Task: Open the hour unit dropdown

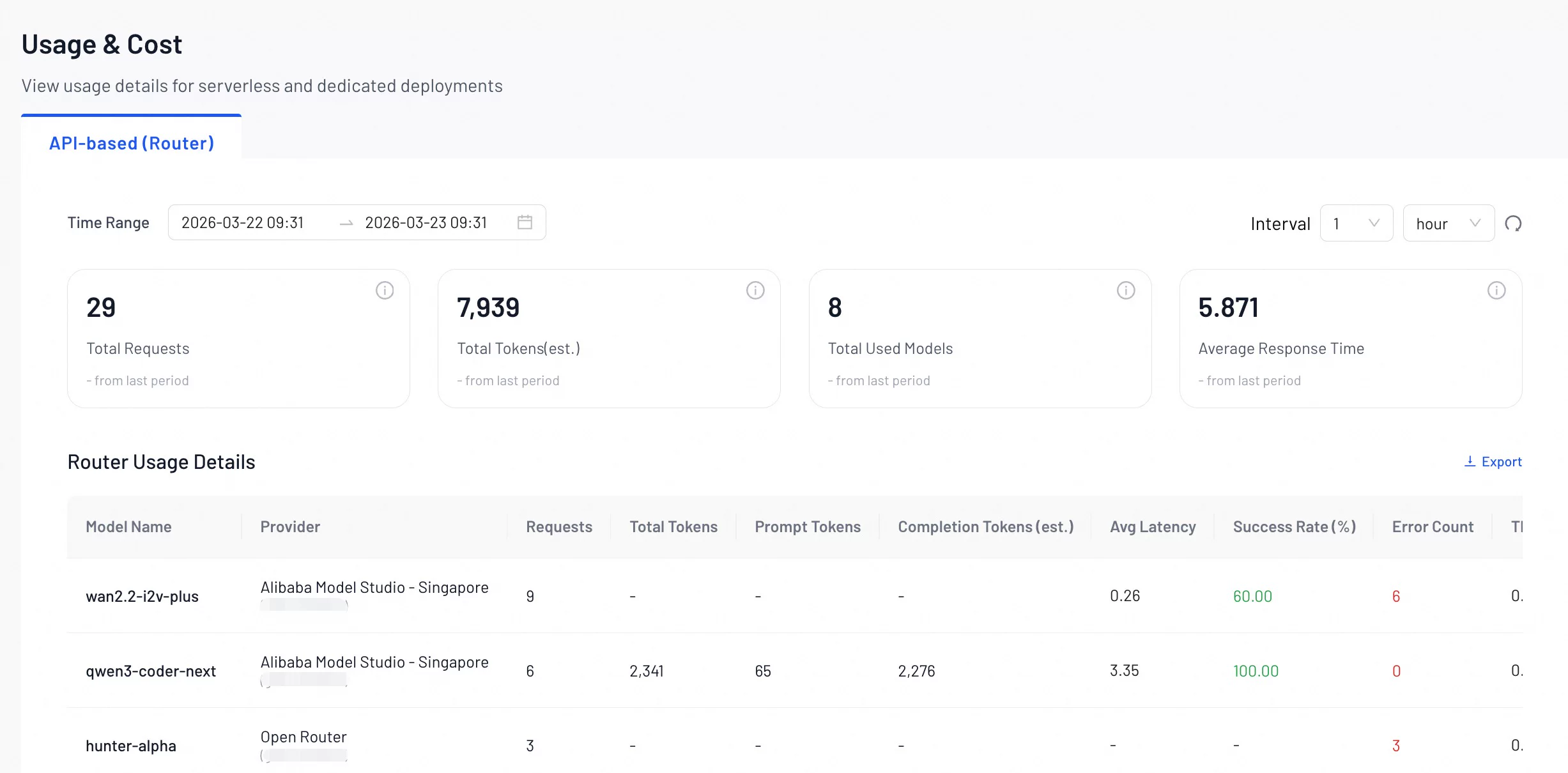Action: pyautogui.click(x=1449, y=223)
